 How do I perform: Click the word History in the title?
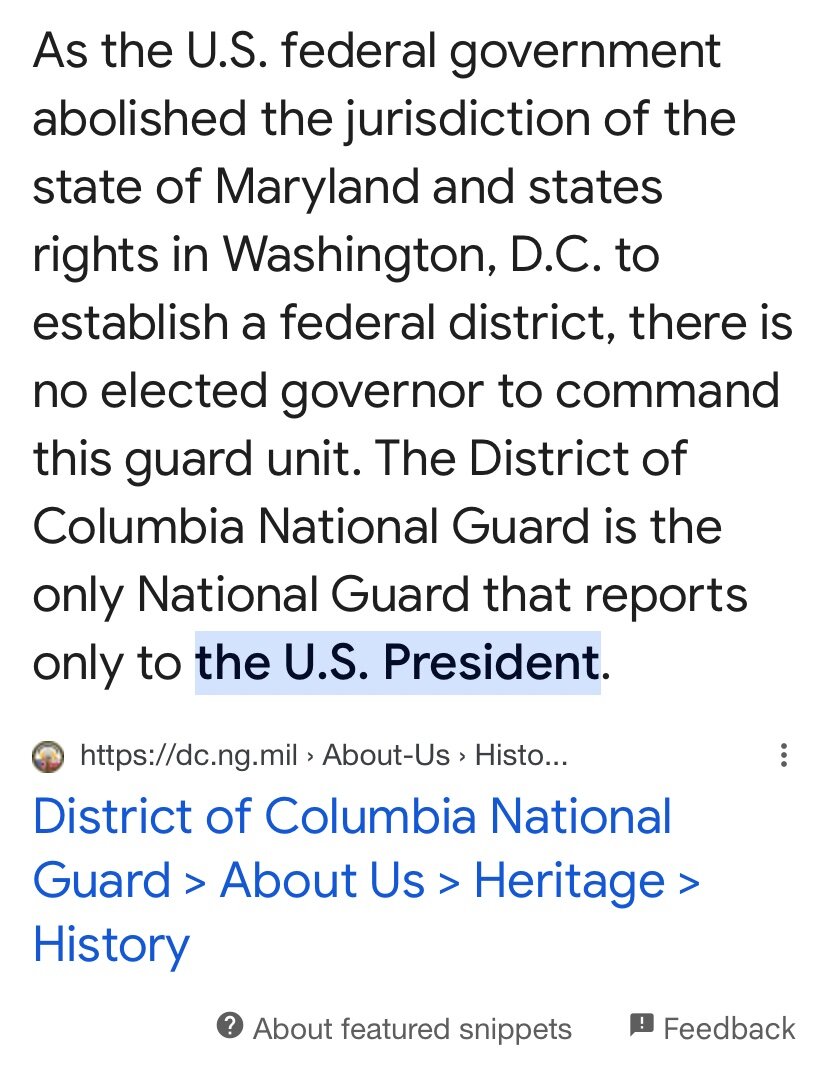pos(111,945)
